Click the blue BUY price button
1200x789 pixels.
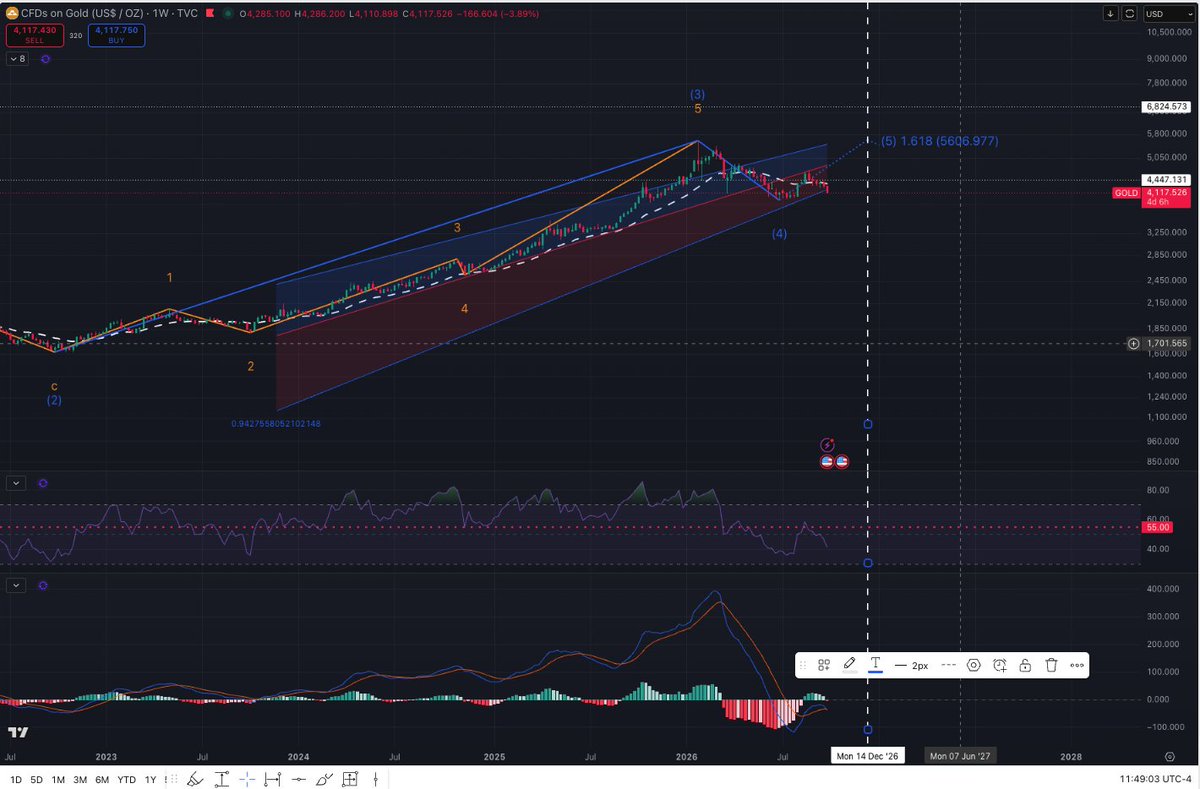pos(119,36)
